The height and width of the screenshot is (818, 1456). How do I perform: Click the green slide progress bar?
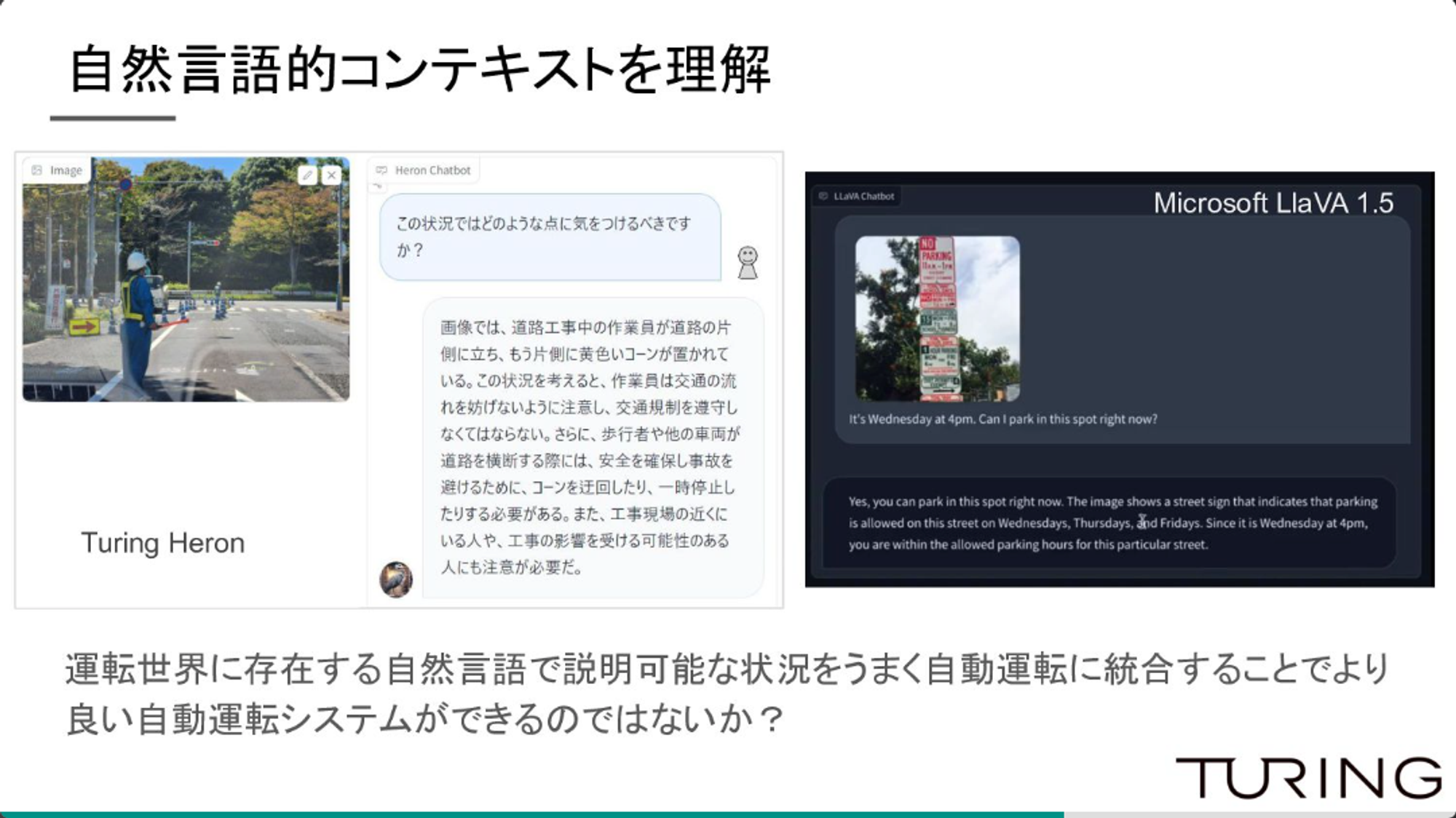click(532, 814)
